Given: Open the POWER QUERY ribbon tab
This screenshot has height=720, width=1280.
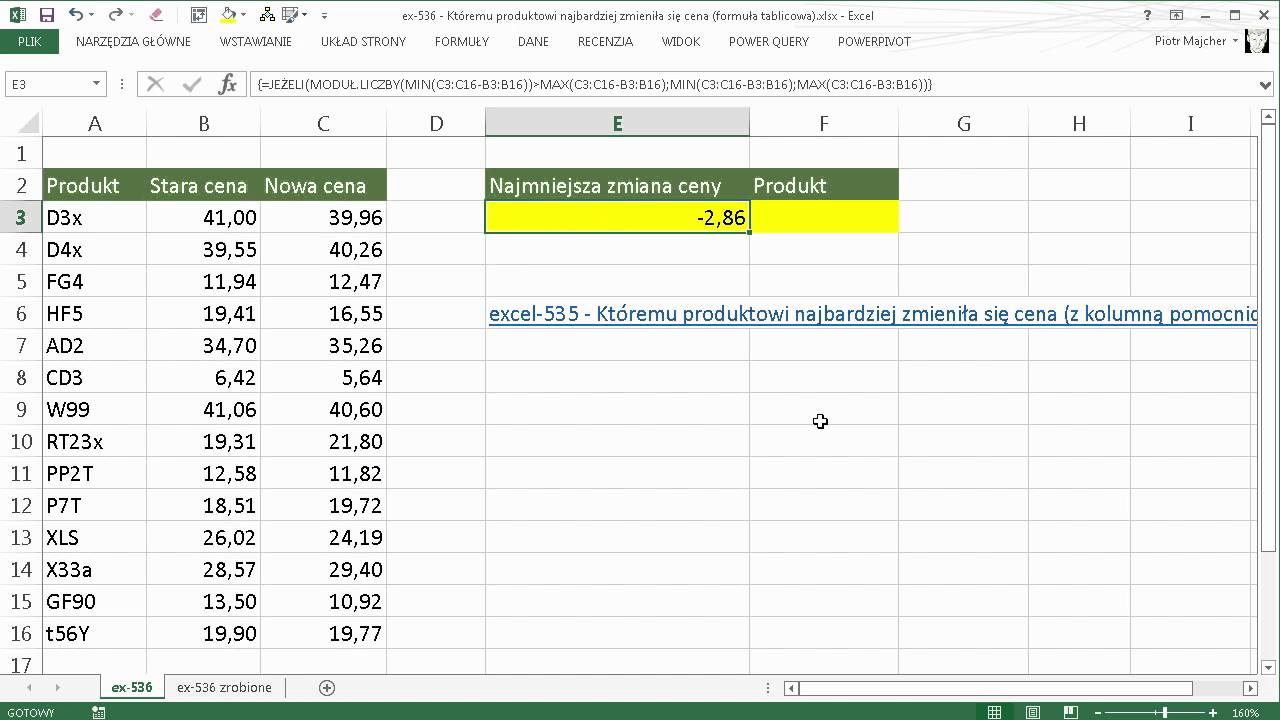Looking at the screenshot, I should [x=769, y=42].
